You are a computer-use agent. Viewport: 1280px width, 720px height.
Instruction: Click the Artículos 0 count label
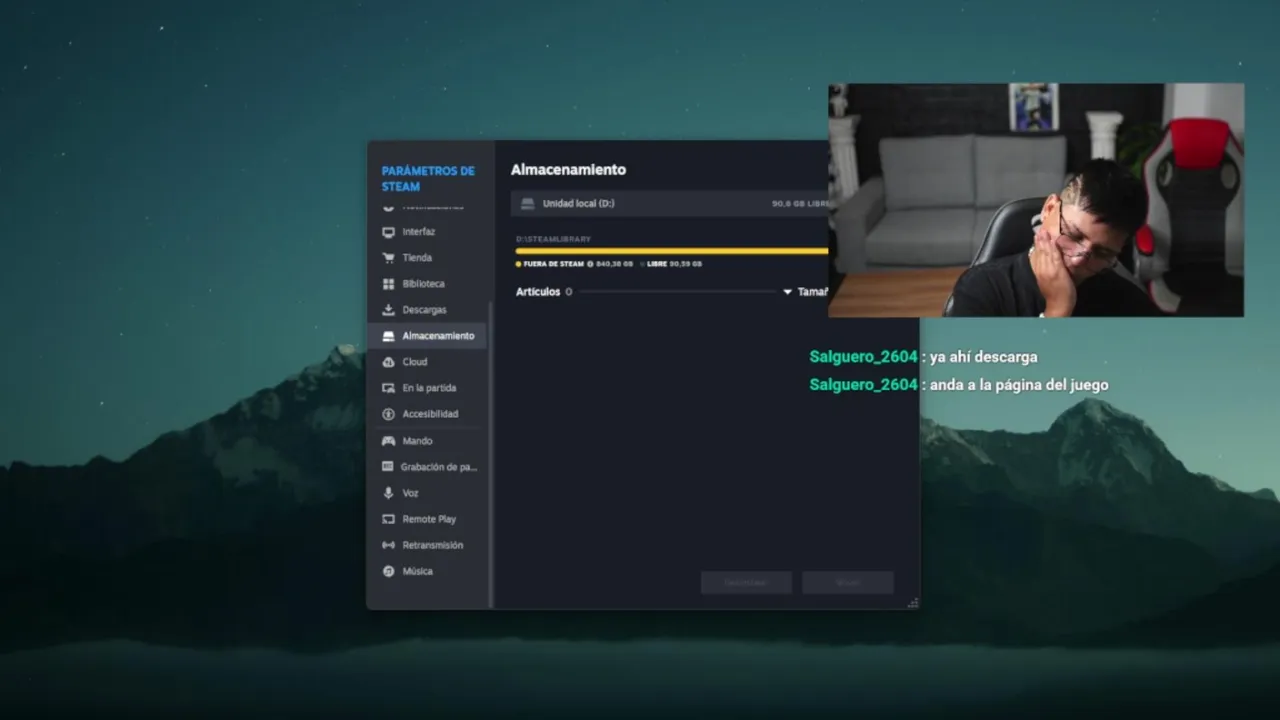coord(544,292)
